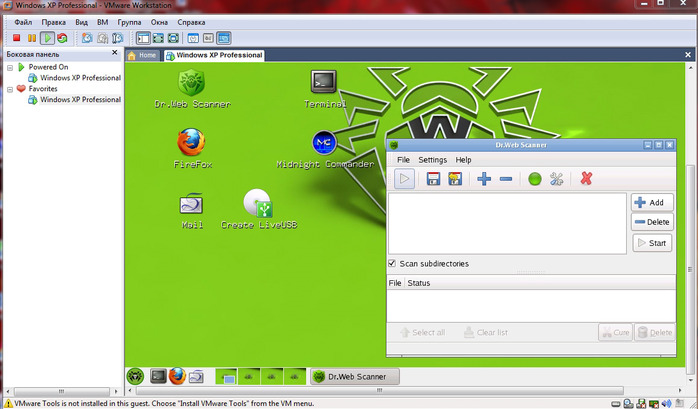Open the Правка menu
Viewport: 698px width, 409px height.
53,22
